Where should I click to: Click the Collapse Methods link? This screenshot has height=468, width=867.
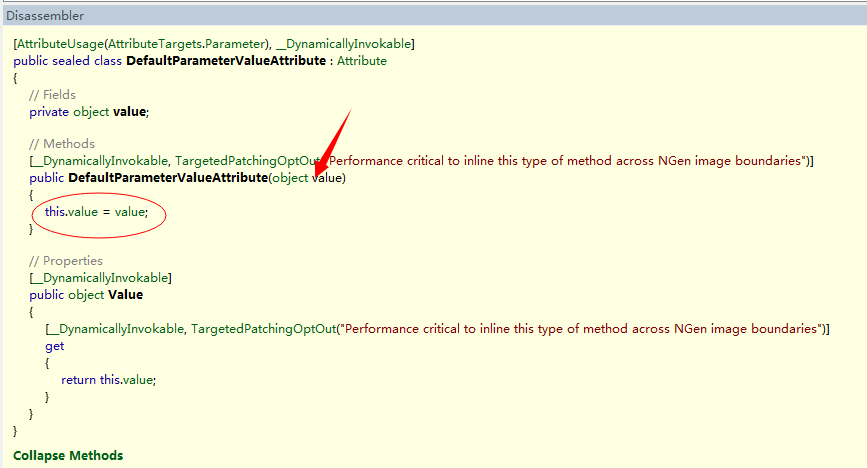68,455
